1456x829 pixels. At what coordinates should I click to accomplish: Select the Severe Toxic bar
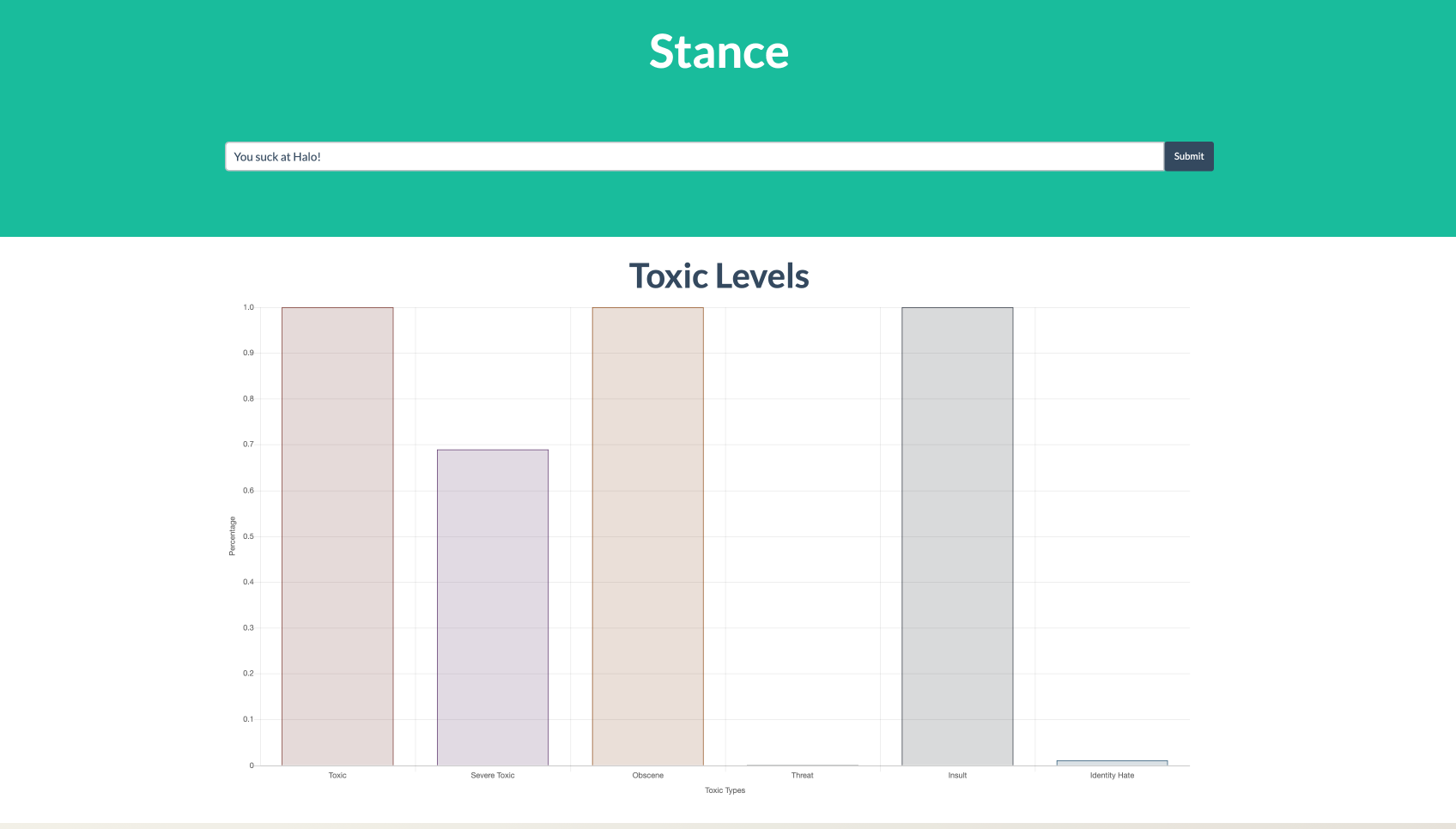[x=493, y=608]
